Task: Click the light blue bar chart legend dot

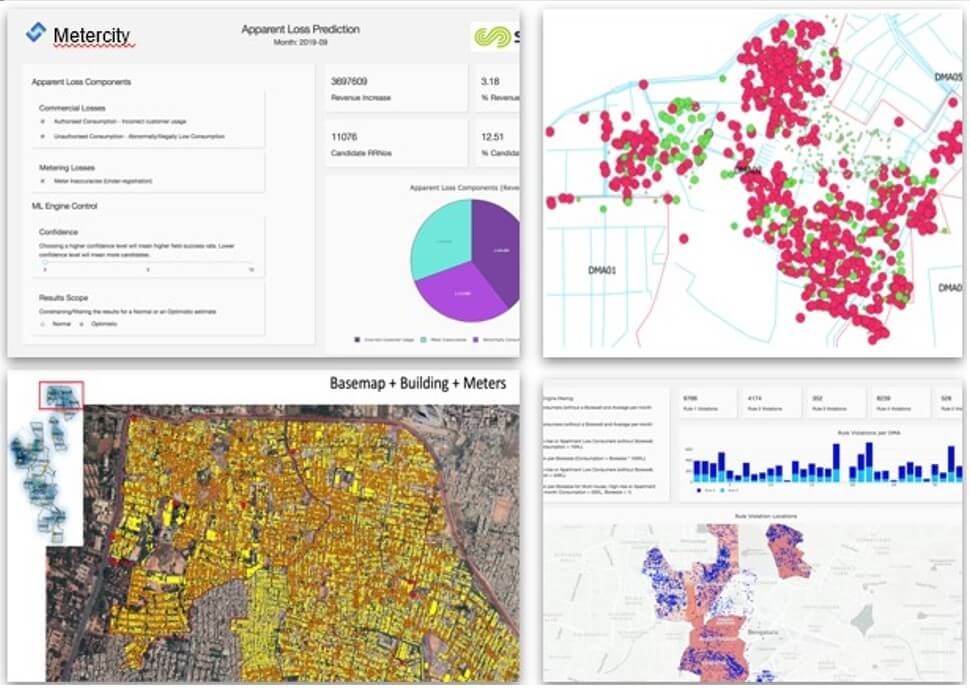Action: 721,492
